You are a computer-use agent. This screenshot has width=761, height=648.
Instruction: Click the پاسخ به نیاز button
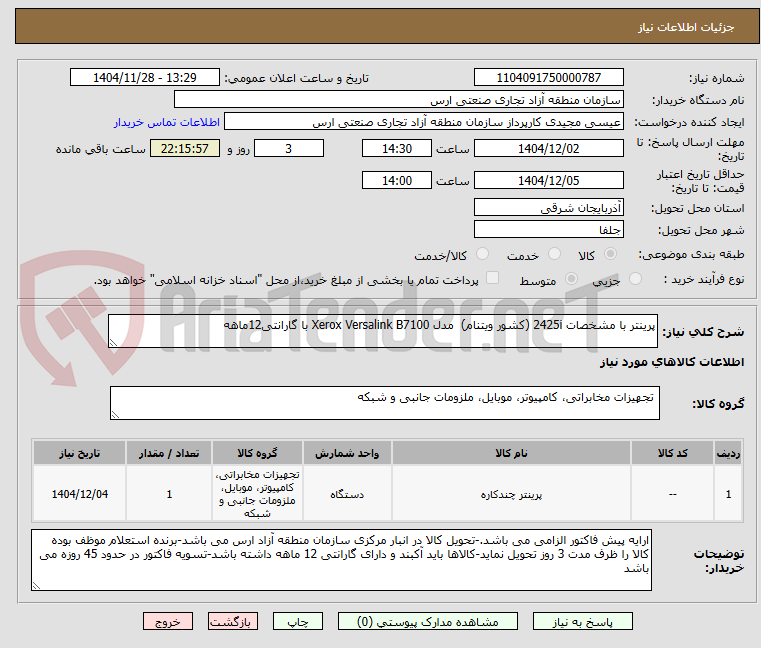point(582,621)
